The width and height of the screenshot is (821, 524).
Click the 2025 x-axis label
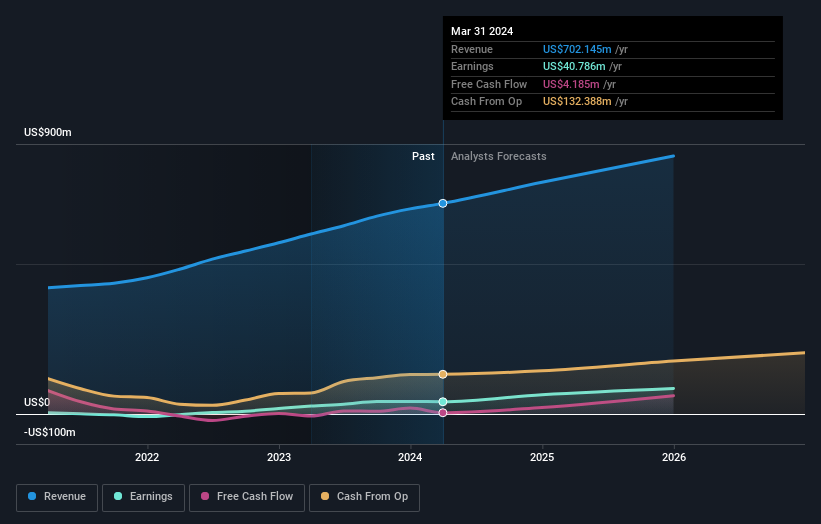[x=542, y=457]
